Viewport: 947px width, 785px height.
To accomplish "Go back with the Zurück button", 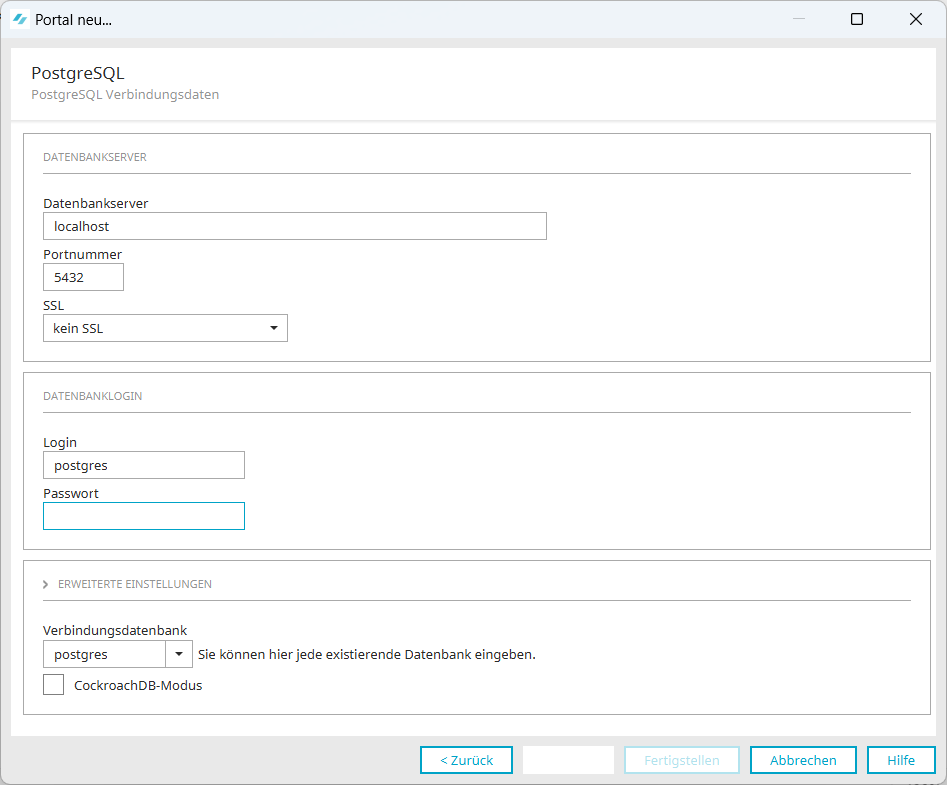I will coord(466,760).
